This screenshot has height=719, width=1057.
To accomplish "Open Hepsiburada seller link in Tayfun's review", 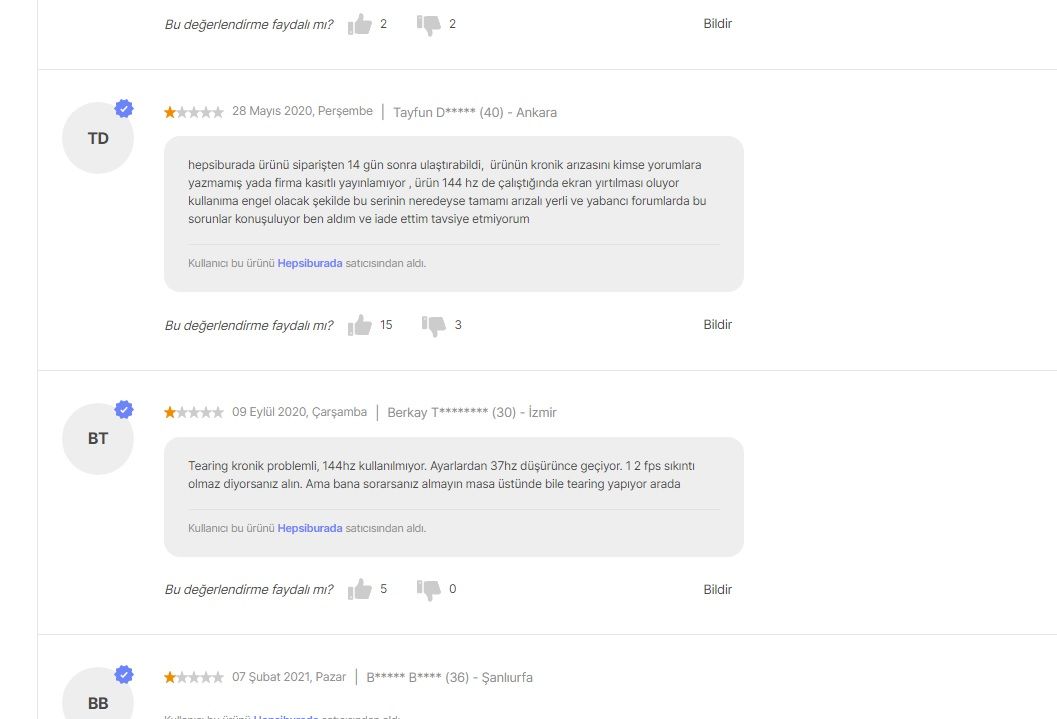I will point(309,263).
